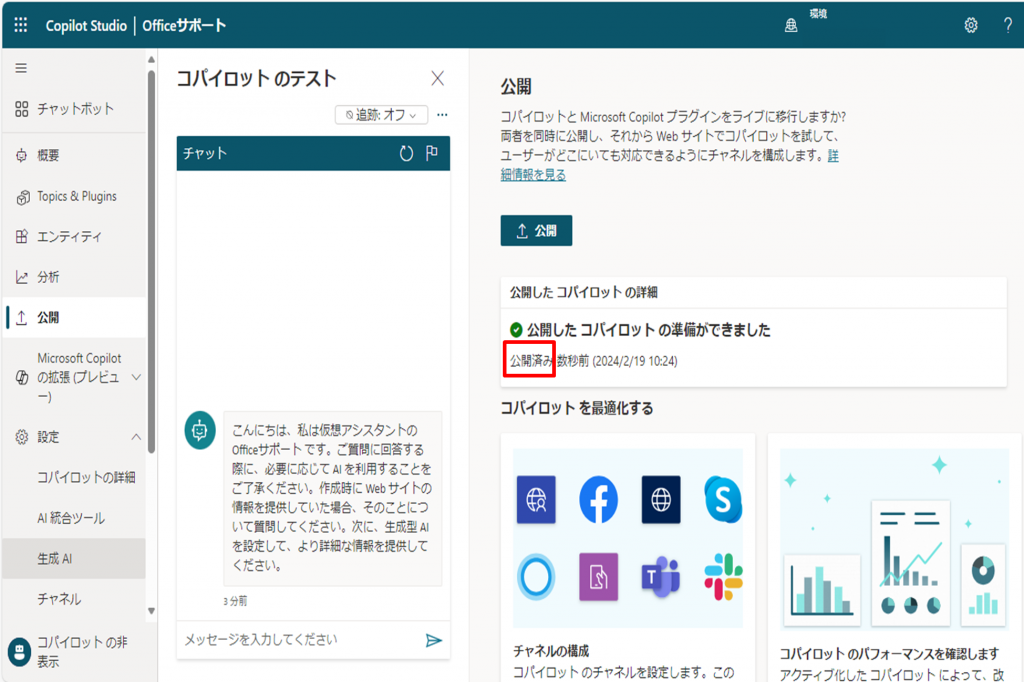Click the sidebar scroll down arrow
The width and height of the screenshot is (1024, 682).
point(152,611)
